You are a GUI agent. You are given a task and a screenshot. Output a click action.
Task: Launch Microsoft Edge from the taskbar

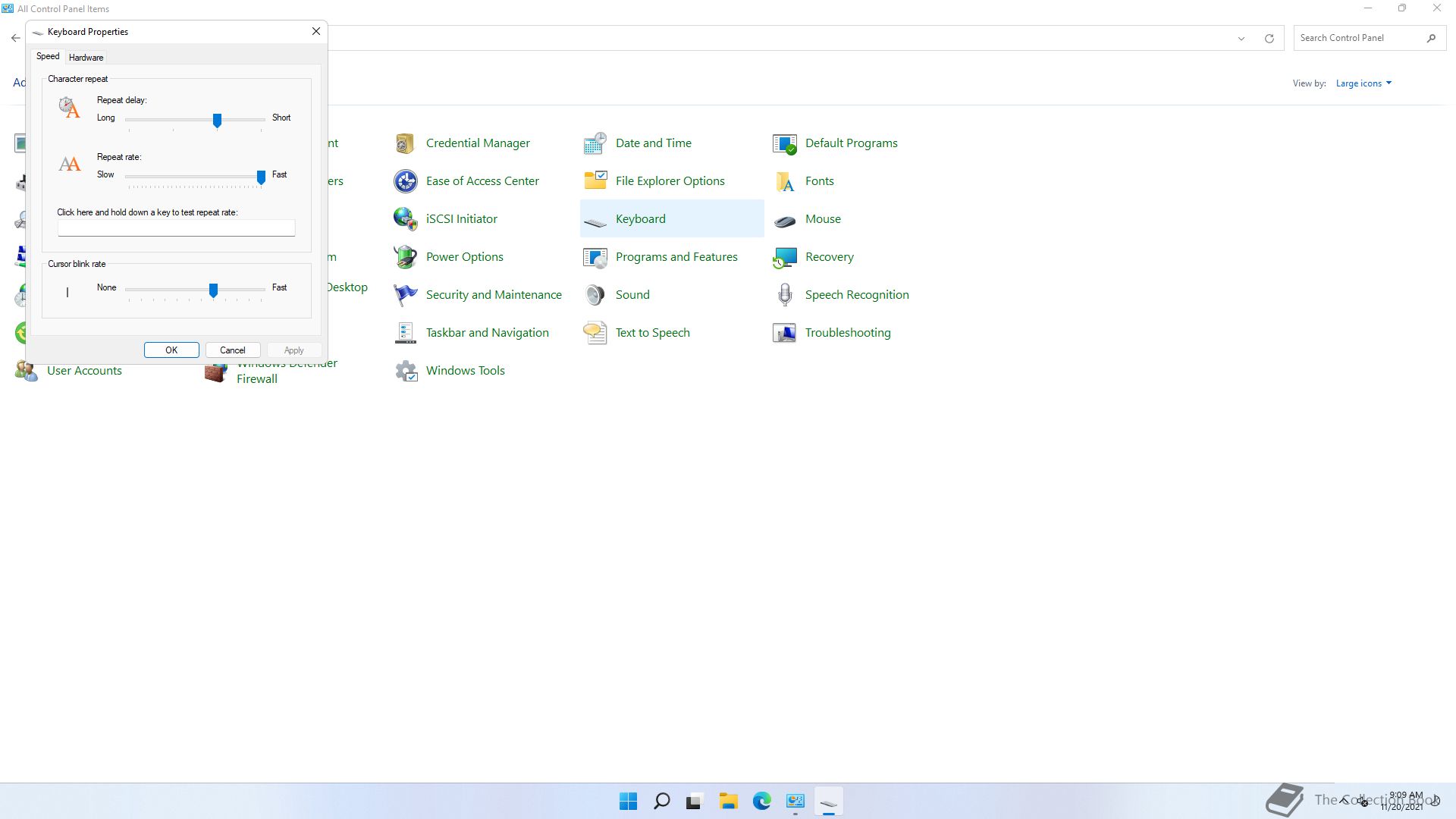pos(761,801)
